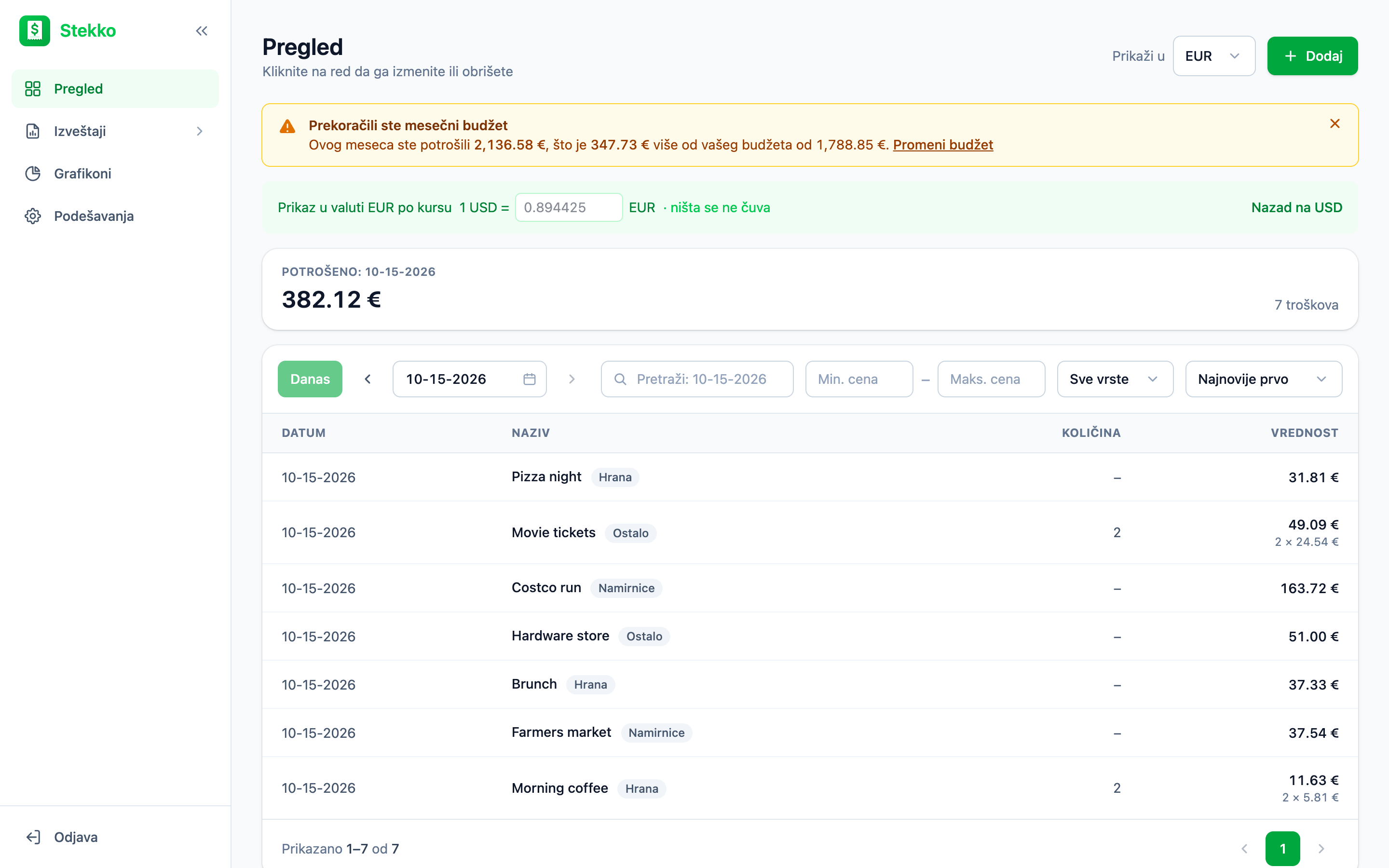Click the Odjava logout icon

tap(33, 837)
